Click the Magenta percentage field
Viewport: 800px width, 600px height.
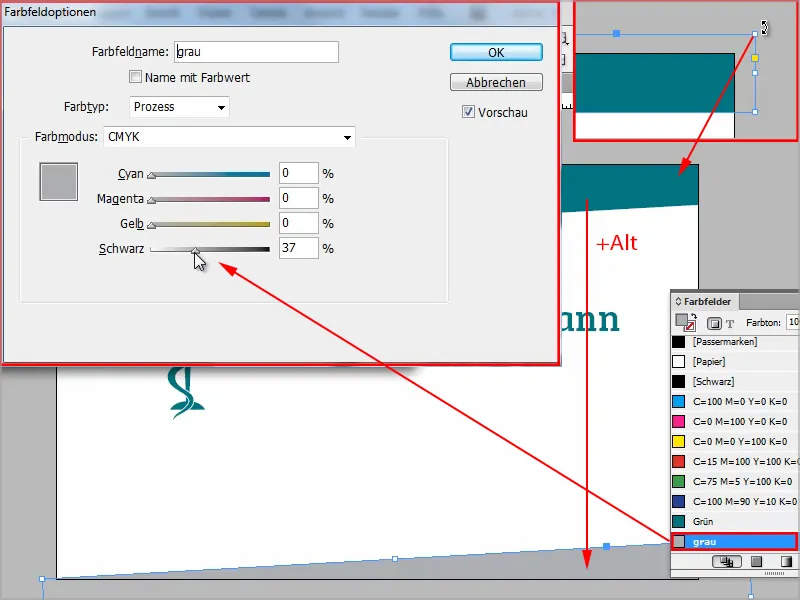pyautogui.click(x=298, y=198)
